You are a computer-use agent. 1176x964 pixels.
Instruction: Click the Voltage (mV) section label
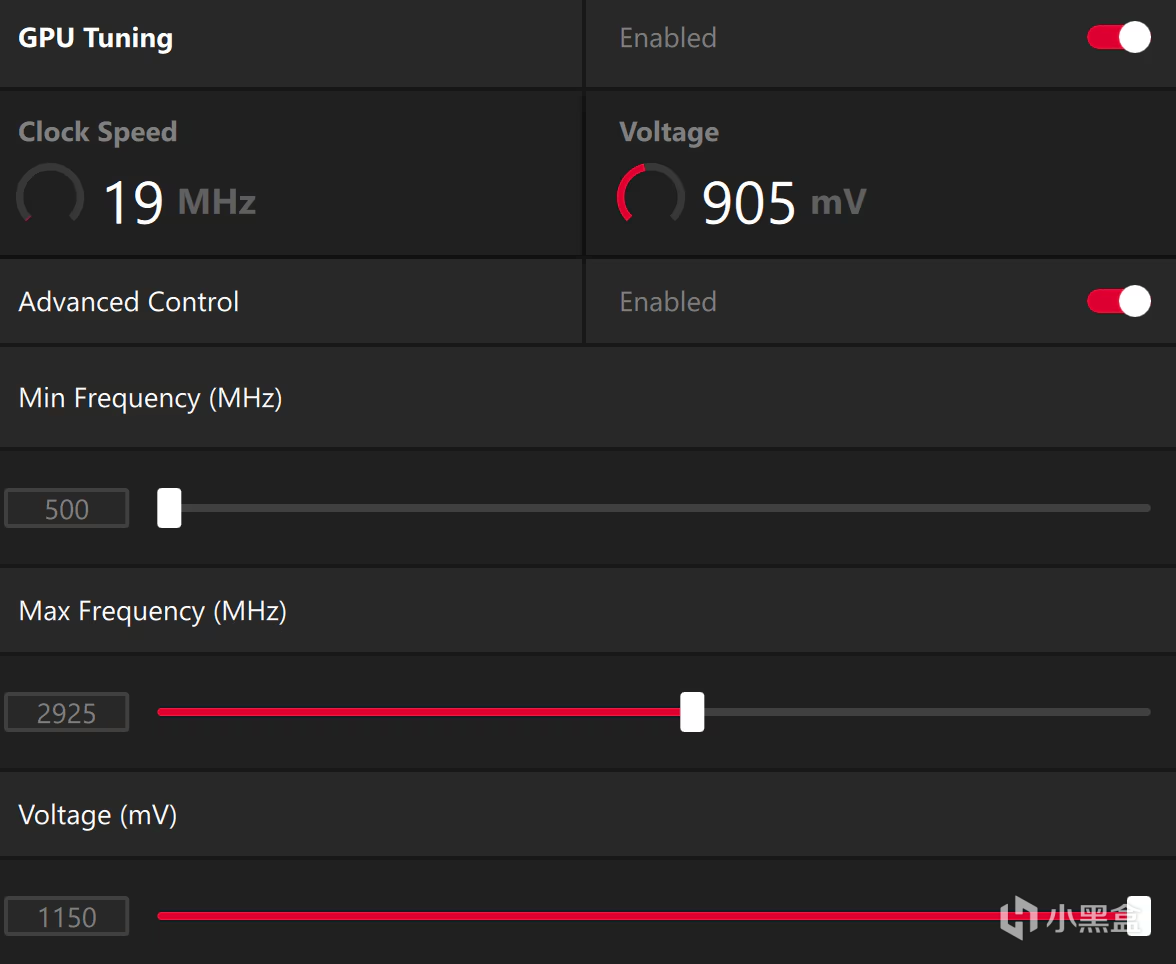pos(98,815)
